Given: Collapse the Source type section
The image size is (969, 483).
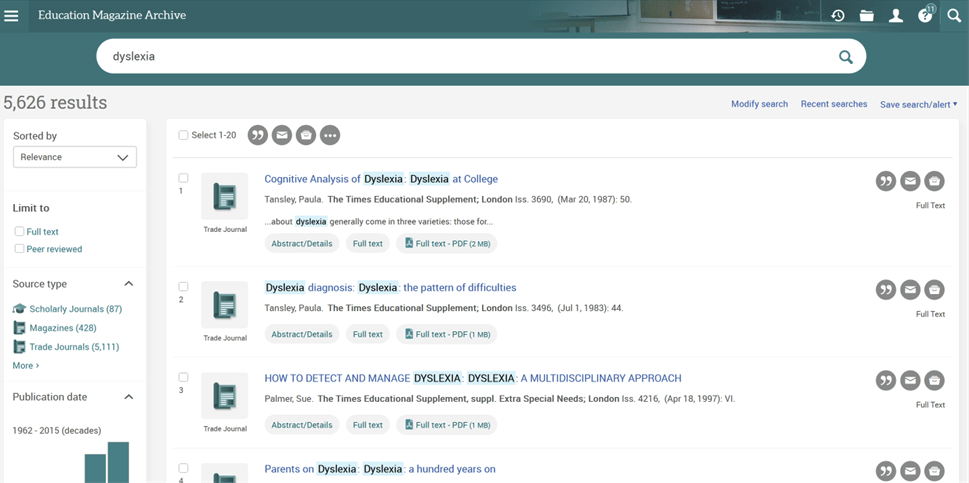Looking at the screenshot, I should (128, 284).
